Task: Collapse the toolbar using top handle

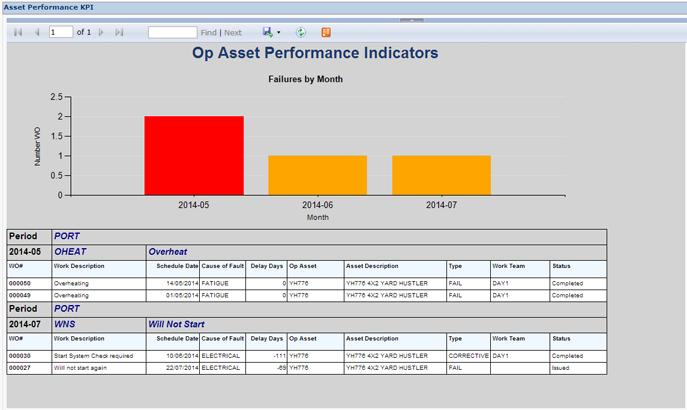Action: [x=412, y=19]
